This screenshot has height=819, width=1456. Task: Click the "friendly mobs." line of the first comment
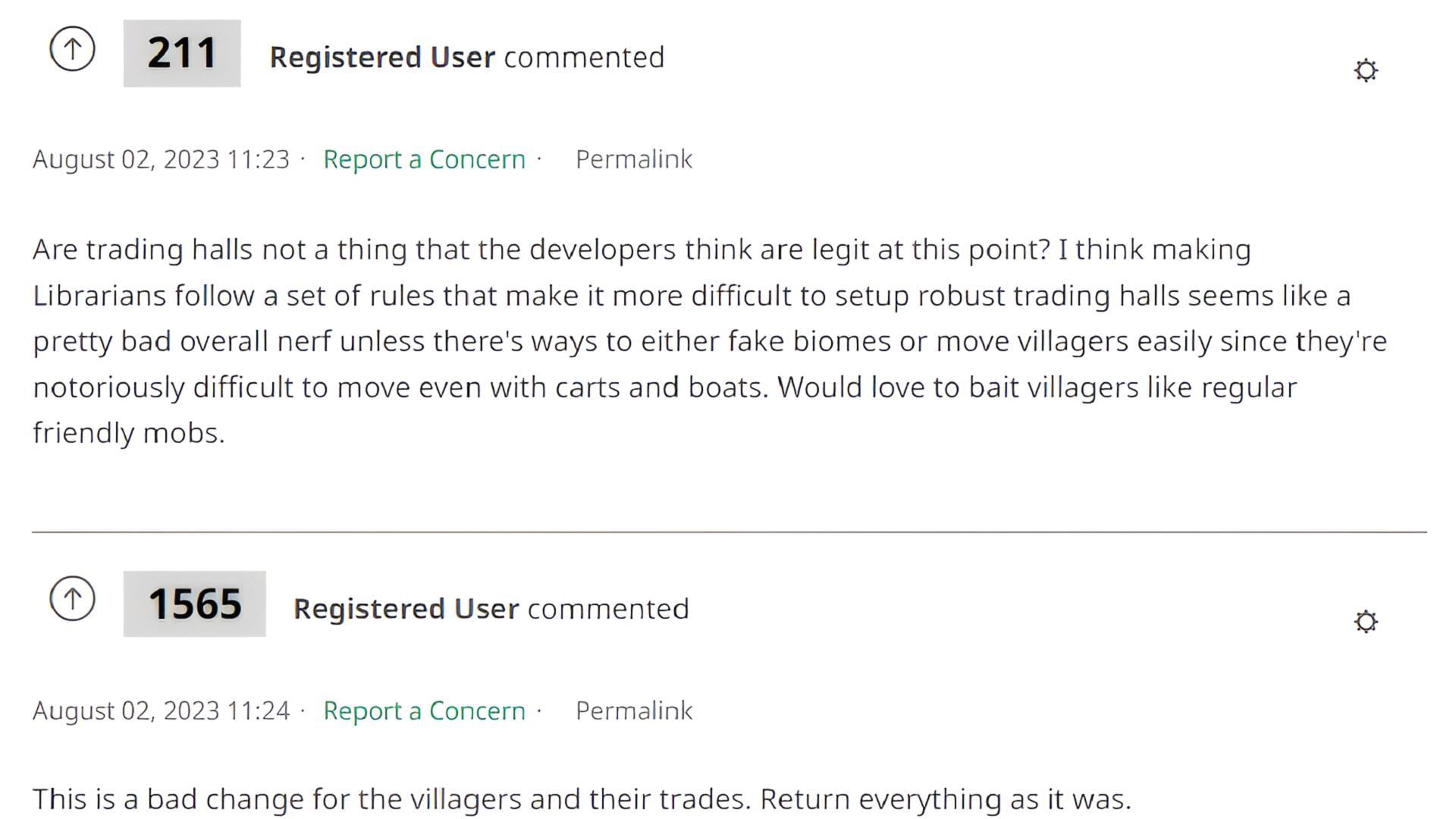tap(129, 433)
